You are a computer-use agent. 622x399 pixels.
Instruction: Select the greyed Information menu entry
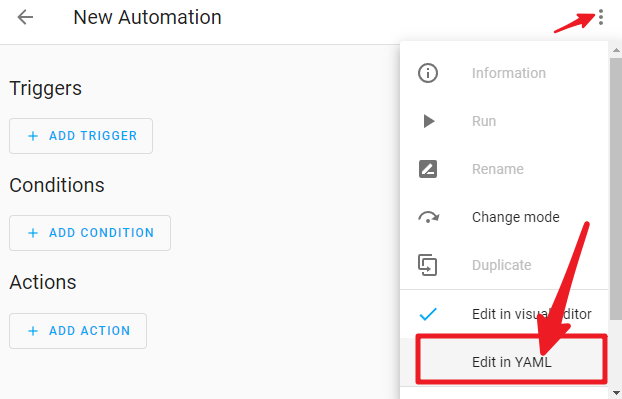(504, 73)
